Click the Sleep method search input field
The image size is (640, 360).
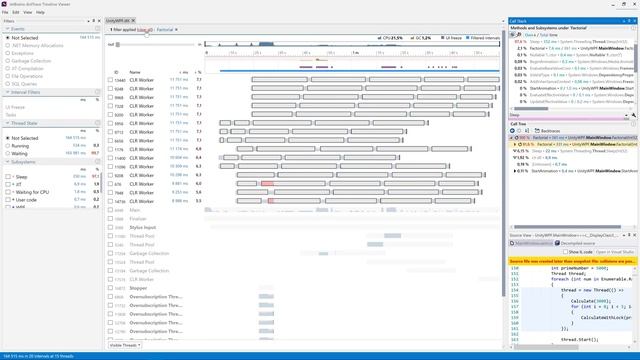567,116
